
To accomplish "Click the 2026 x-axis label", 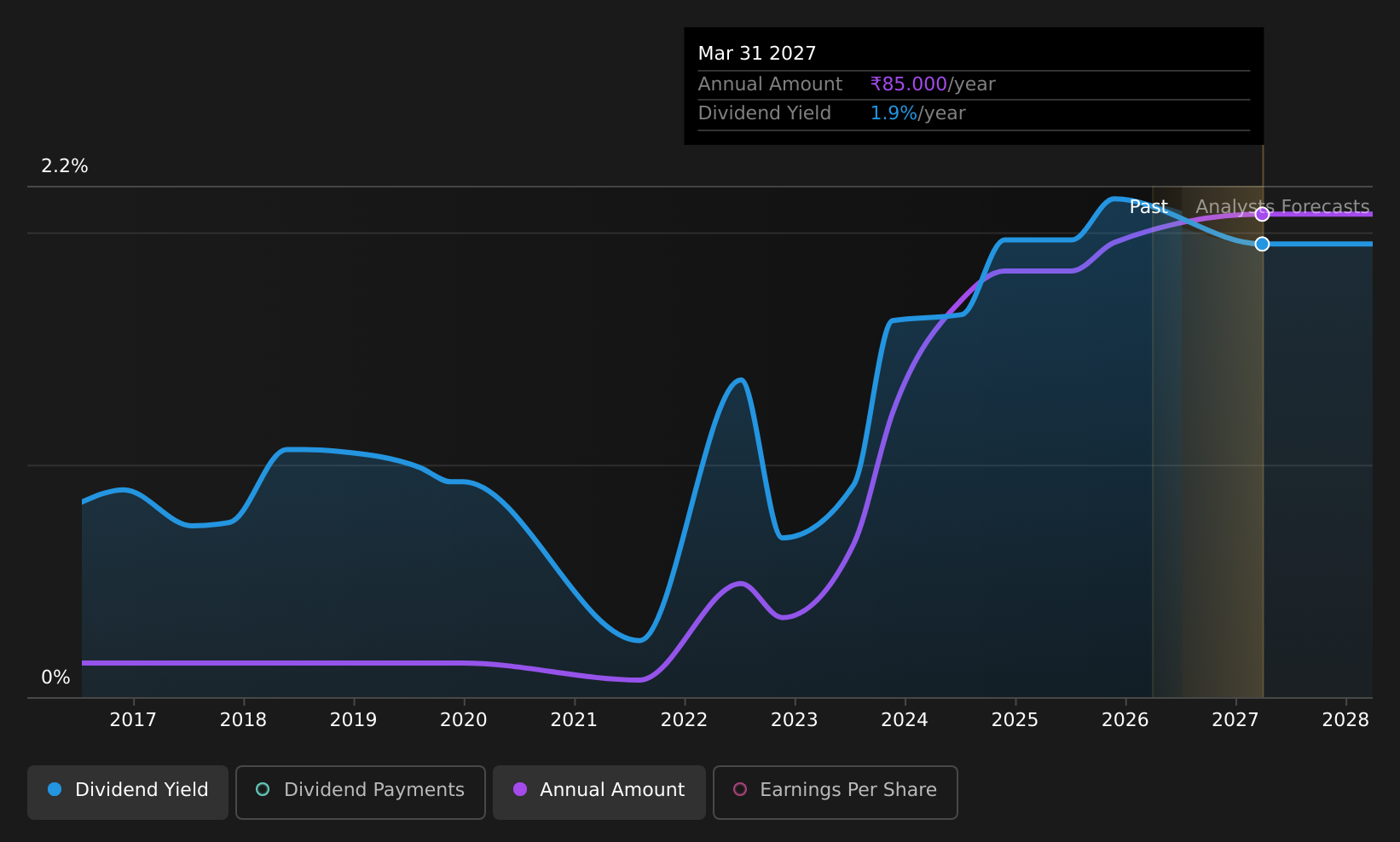I will pos(1125,720).
